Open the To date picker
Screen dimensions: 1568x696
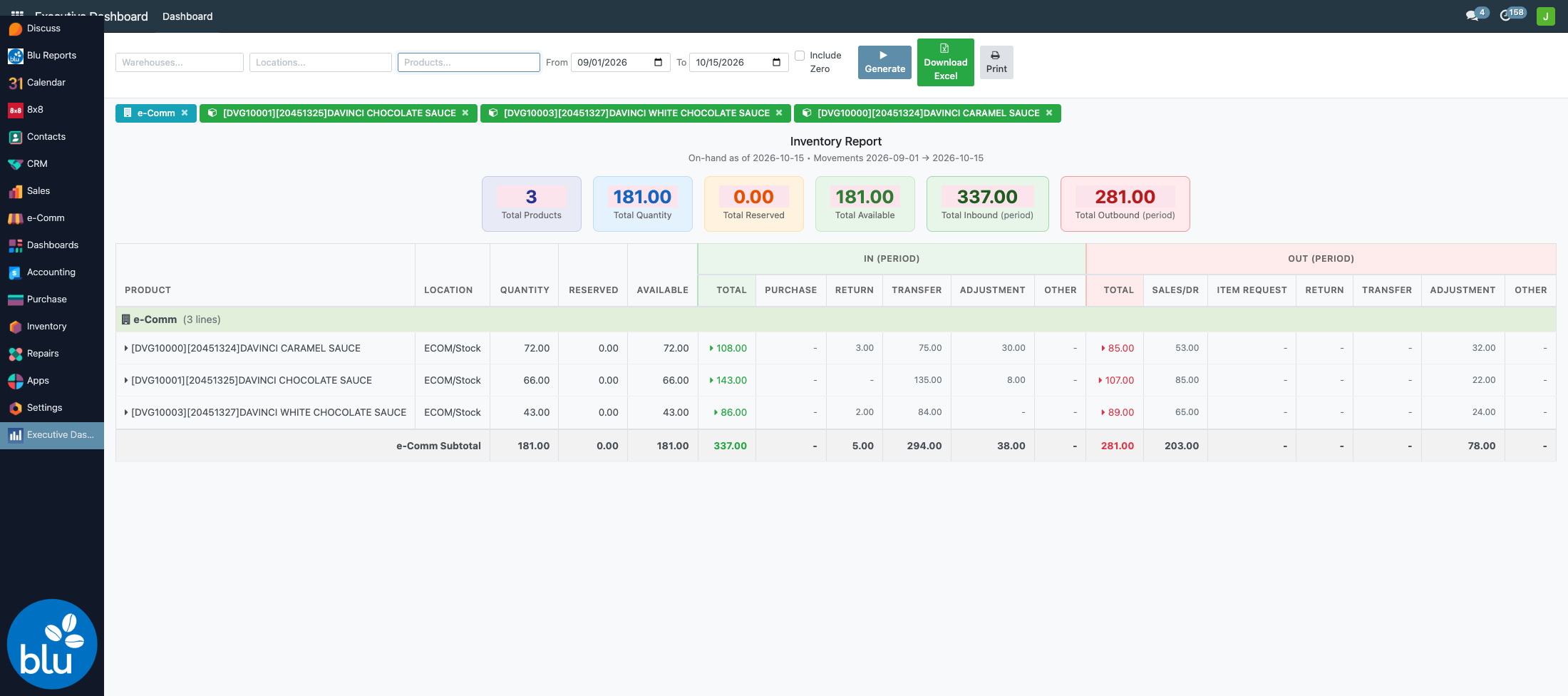[776, 63]
